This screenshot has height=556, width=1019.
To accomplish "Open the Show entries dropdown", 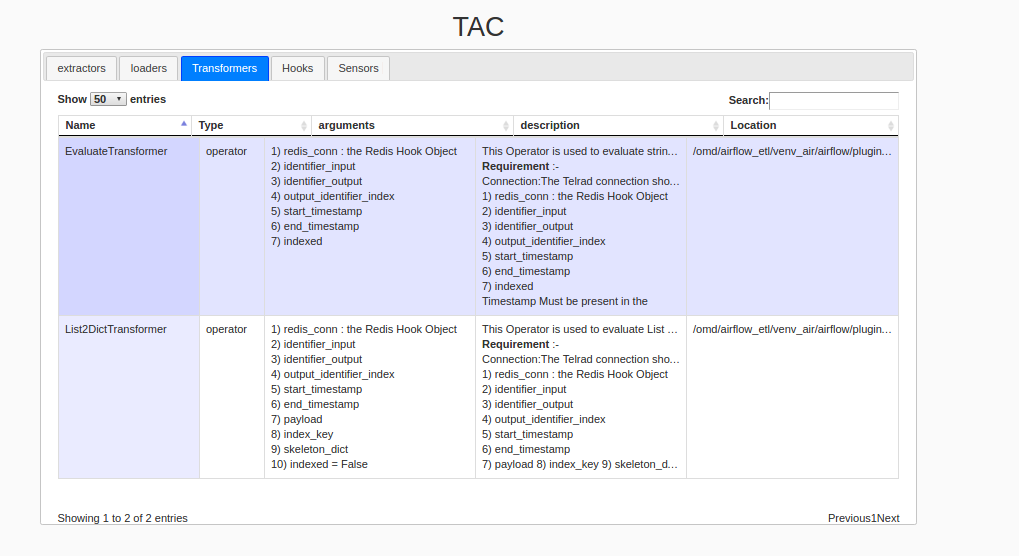I will click(x=108, y=99).
